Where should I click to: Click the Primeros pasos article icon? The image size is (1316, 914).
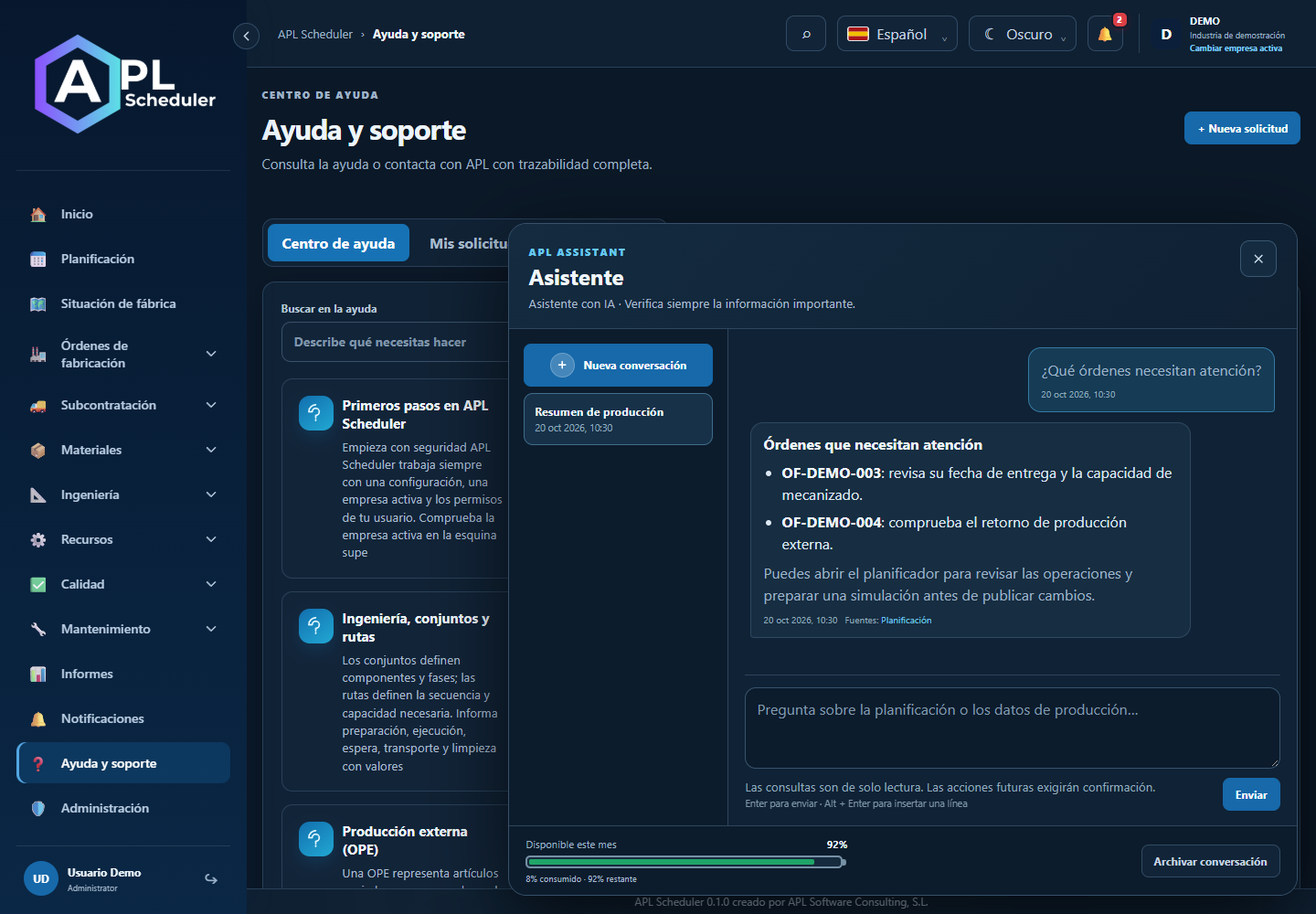coord(315,413)
